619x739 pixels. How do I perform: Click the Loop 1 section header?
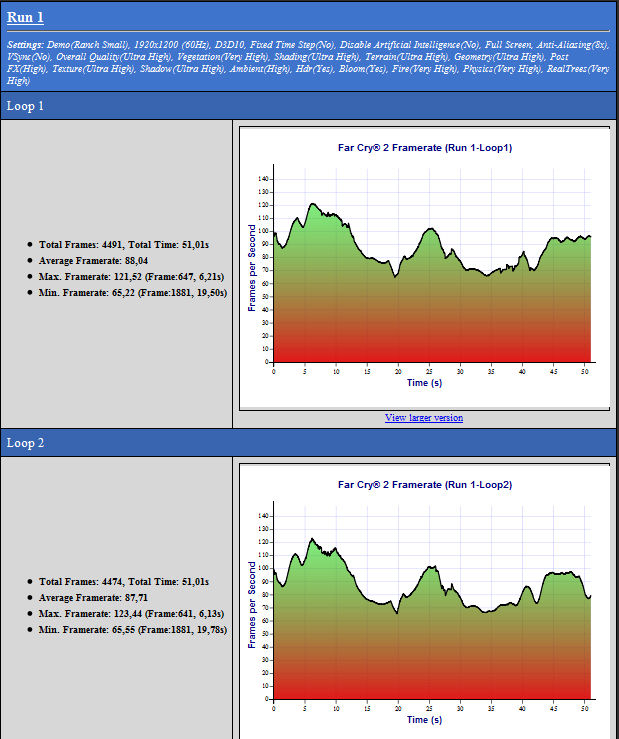pos(308,106)
